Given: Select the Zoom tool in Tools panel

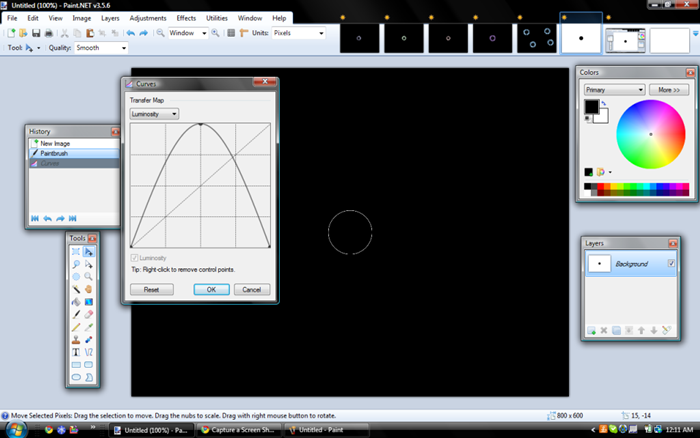Looking at the screenshot, I should tap(88, 277).
